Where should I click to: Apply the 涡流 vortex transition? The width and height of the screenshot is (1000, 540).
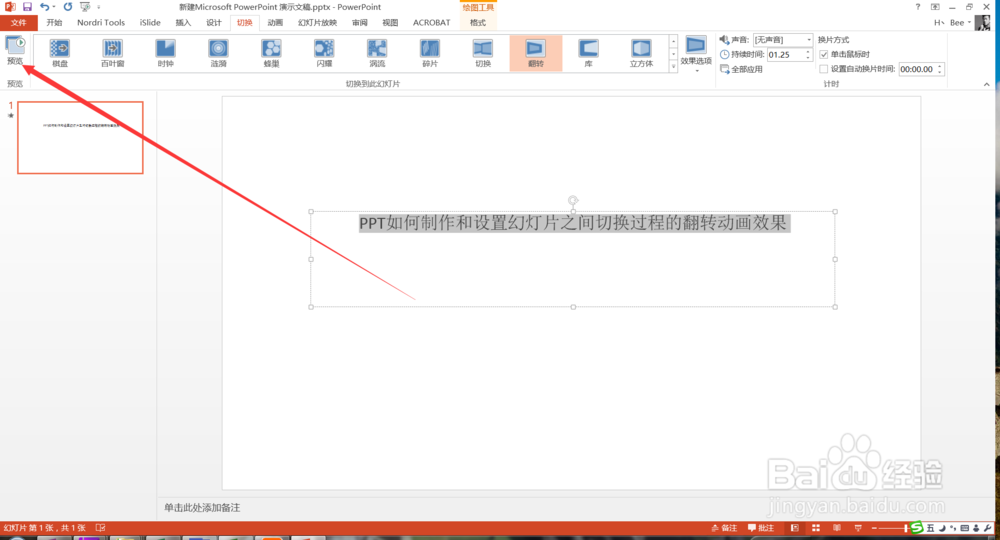pos(377,52)
